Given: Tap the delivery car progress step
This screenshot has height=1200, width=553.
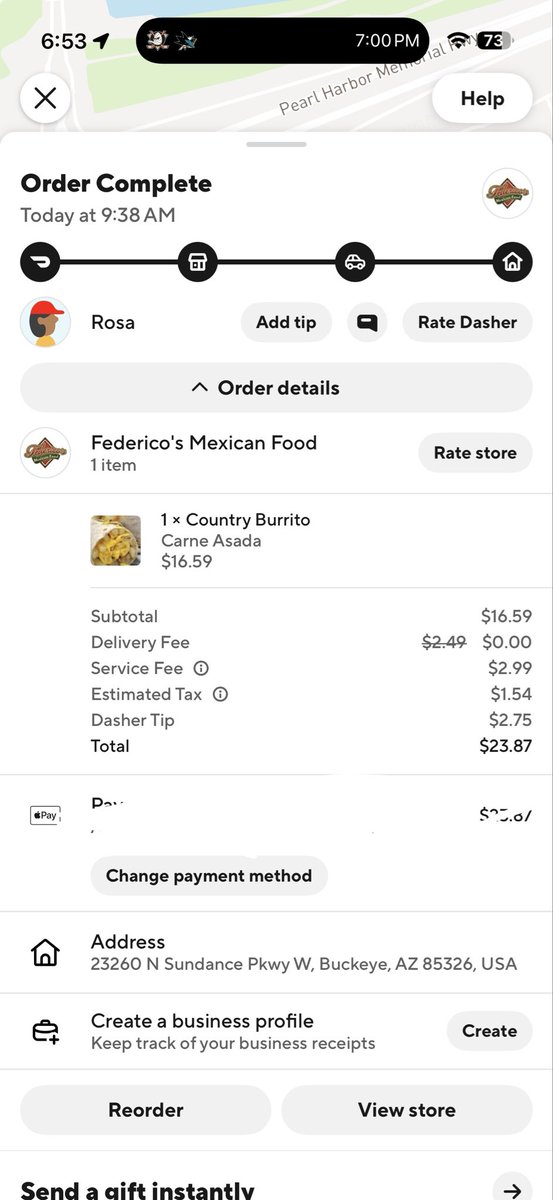Looking at the screenshot, I should (355, 263).
